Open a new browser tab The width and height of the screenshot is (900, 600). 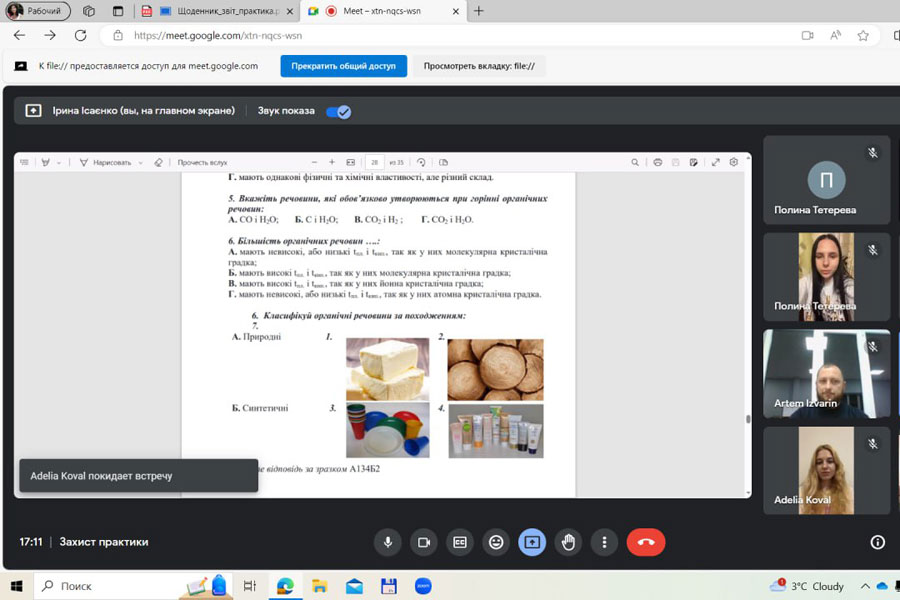tap(479, 11)
